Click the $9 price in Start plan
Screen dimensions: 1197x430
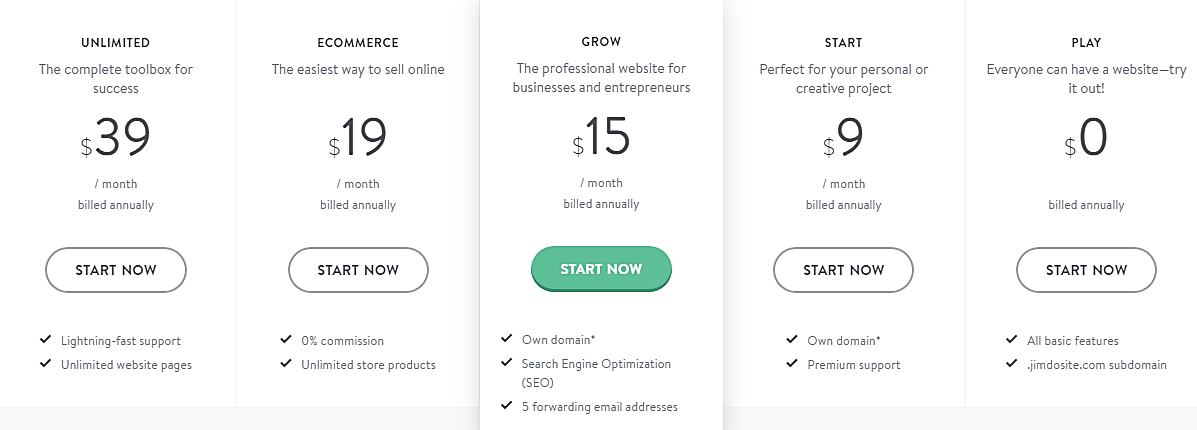tap(843, 139)
